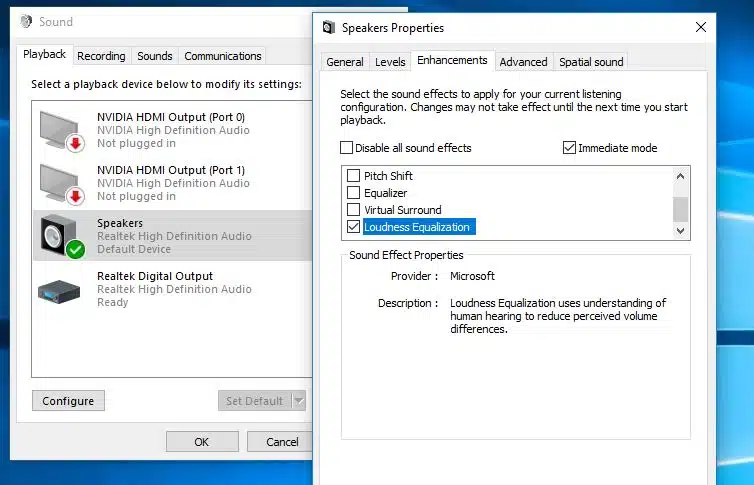The image size is (754, 485).
Task: Select the Pitch Shift label
Action: 388,176
